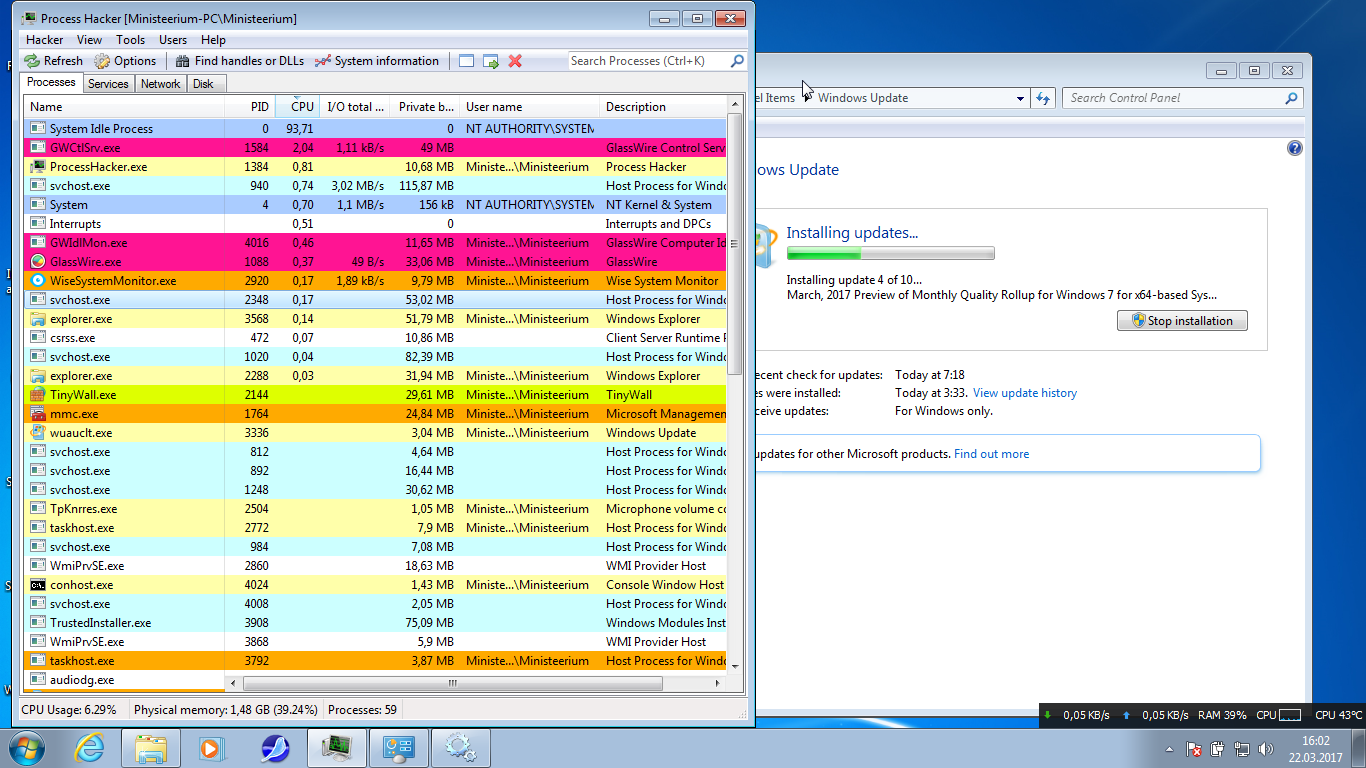
Task: Switch to the Network tab
Action: click(160, 84)
